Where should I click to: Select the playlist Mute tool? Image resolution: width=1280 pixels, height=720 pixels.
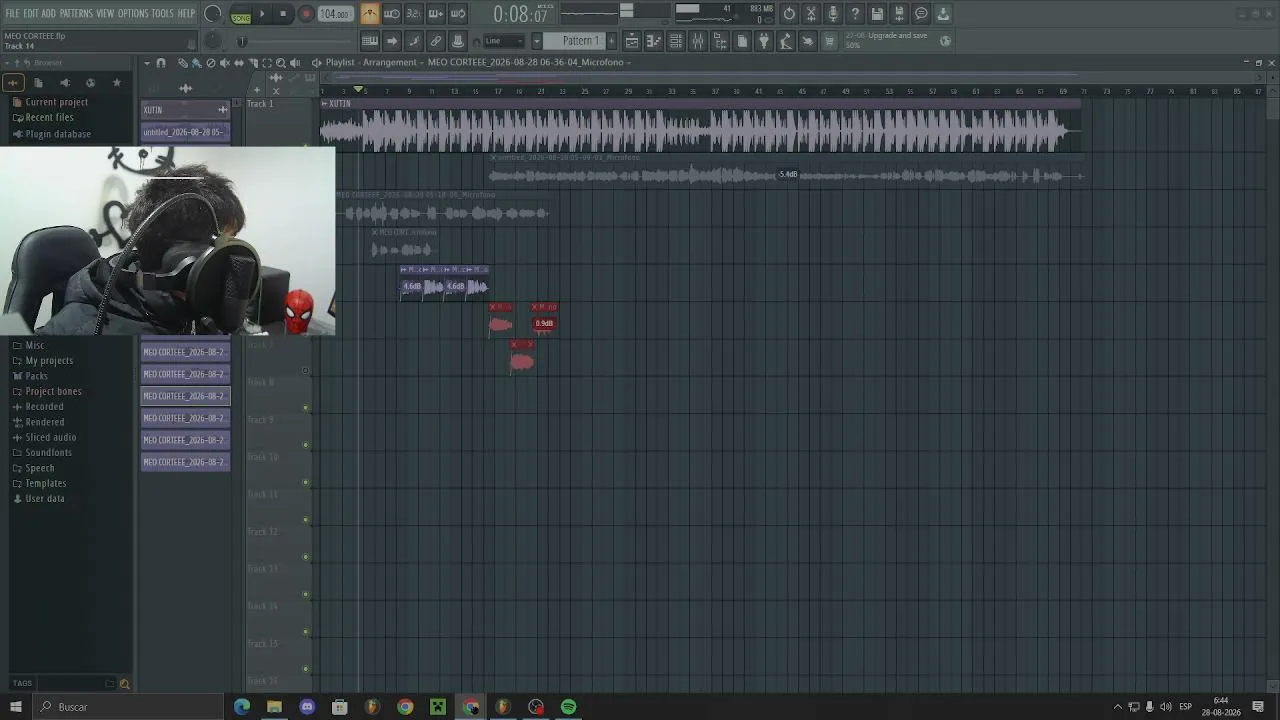coord(224,63)
